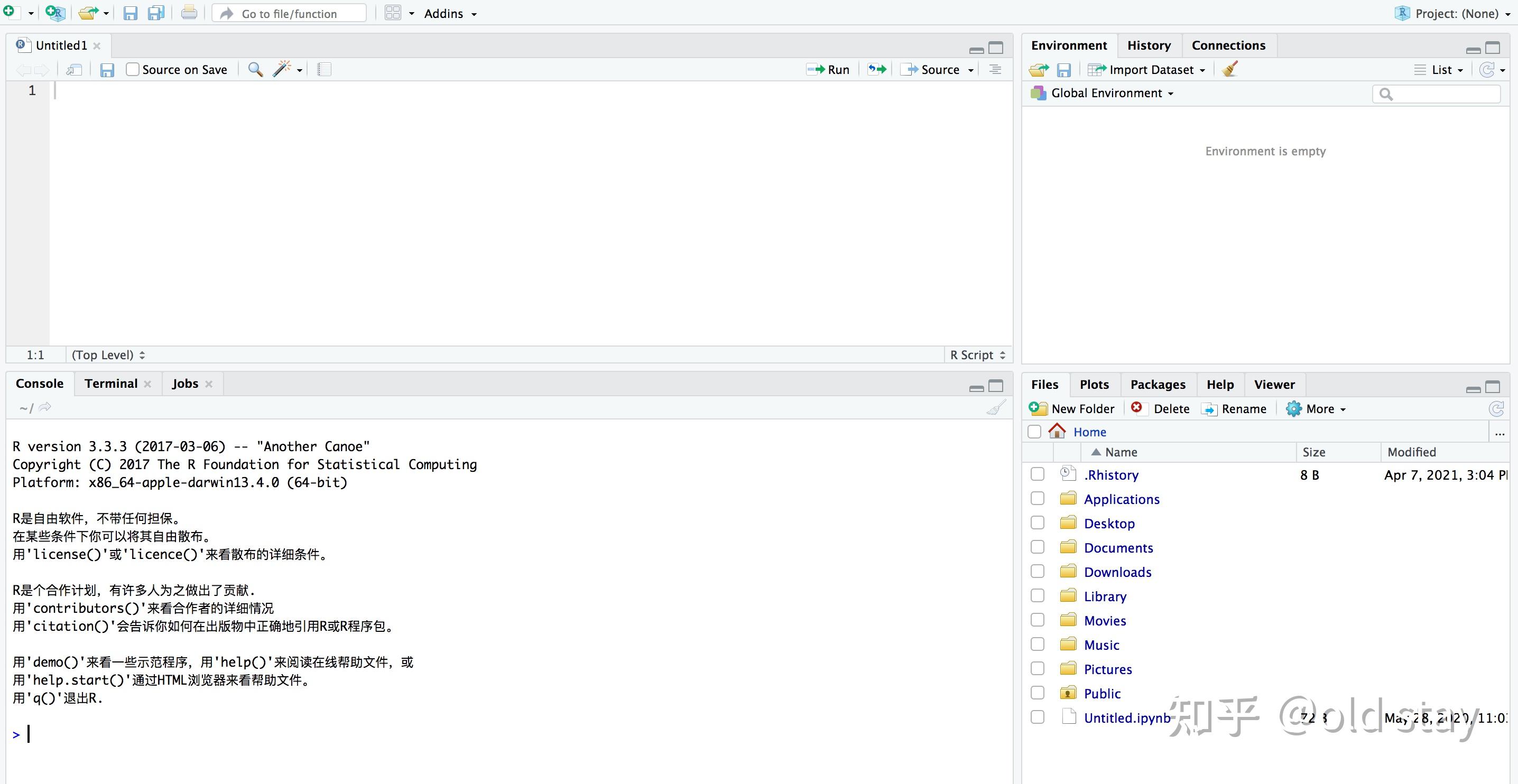Click the print current file icon

coord(189,13)
